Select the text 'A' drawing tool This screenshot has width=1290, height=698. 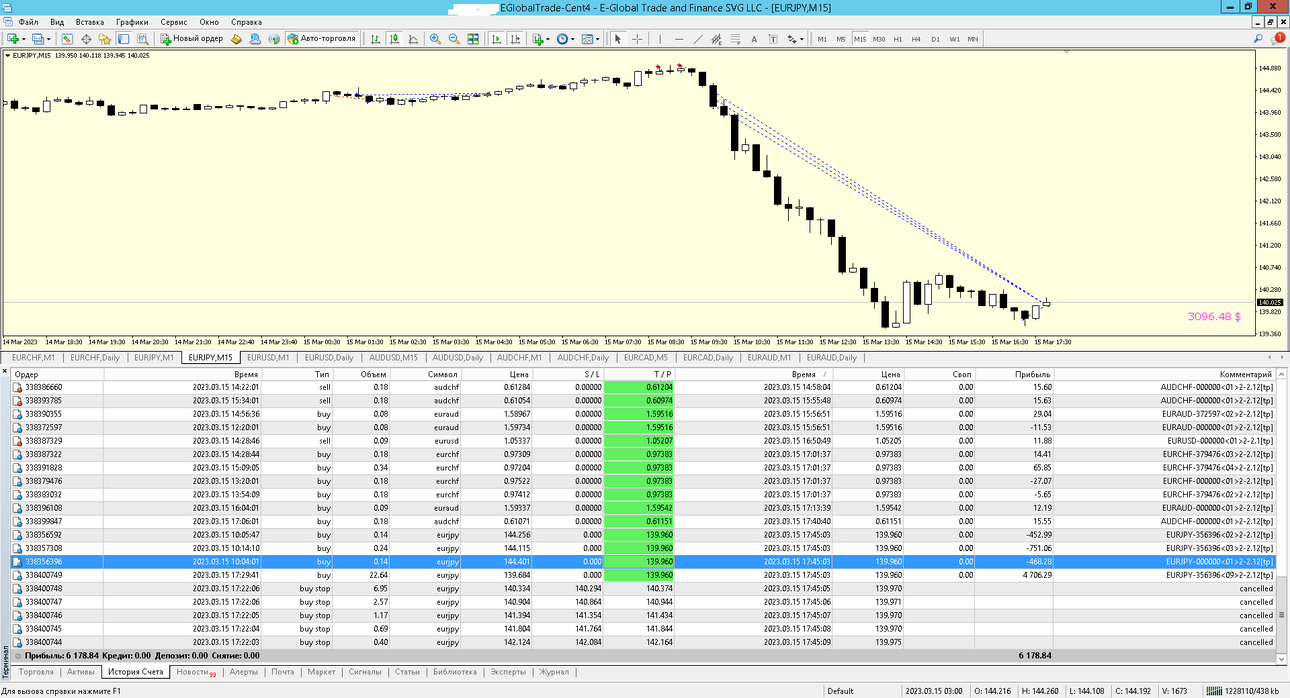pos(754,39)
